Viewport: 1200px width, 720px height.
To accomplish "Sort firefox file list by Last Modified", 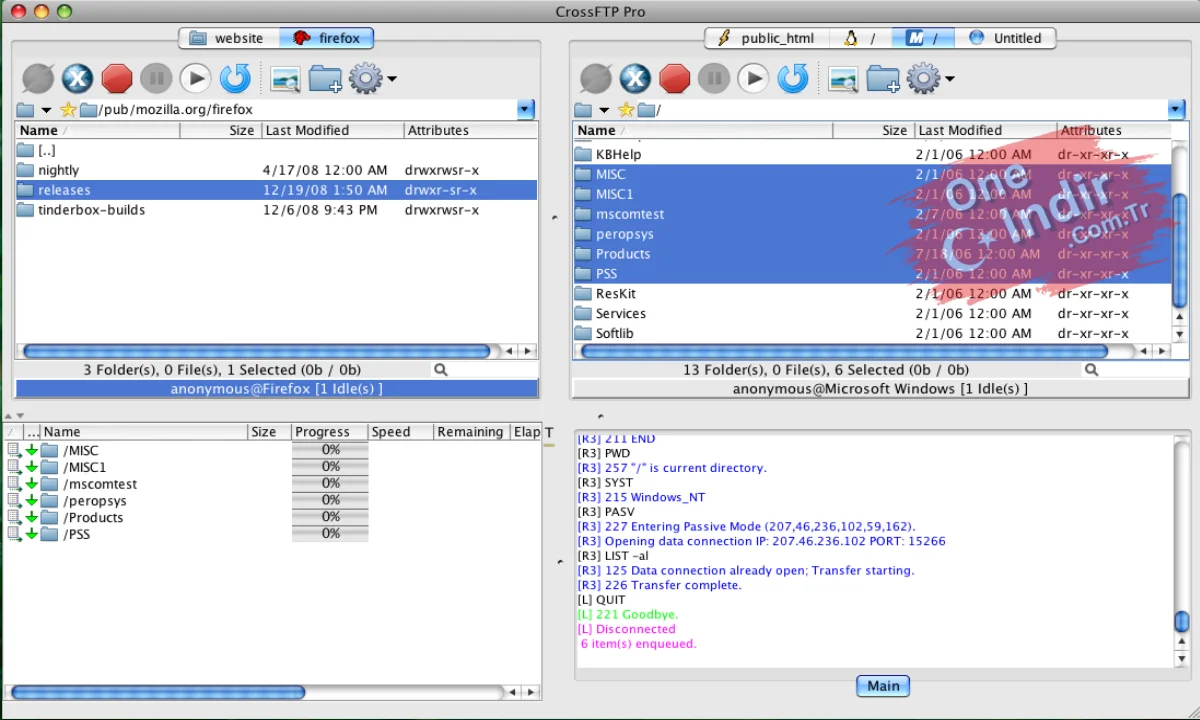I will coord(333,130).
